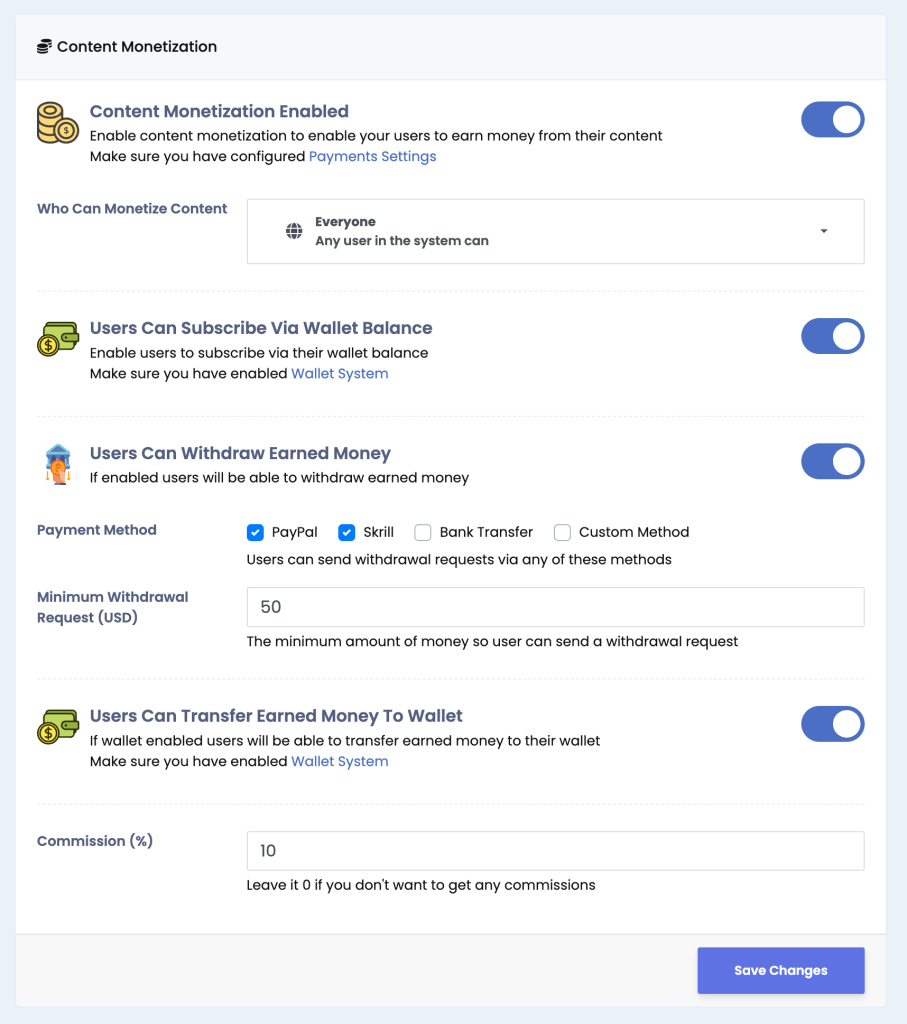Screen dimensions: 907x1024
Task: Follow the Wallet System link under Subscribe section
Action: tap(340, 374)
